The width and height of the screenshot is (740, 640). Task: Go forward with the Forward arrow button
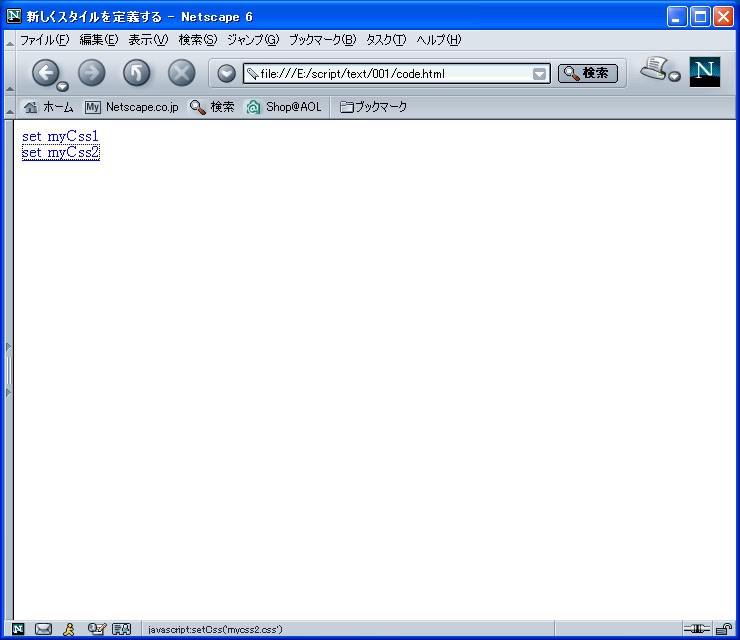(x=92, y=73)
